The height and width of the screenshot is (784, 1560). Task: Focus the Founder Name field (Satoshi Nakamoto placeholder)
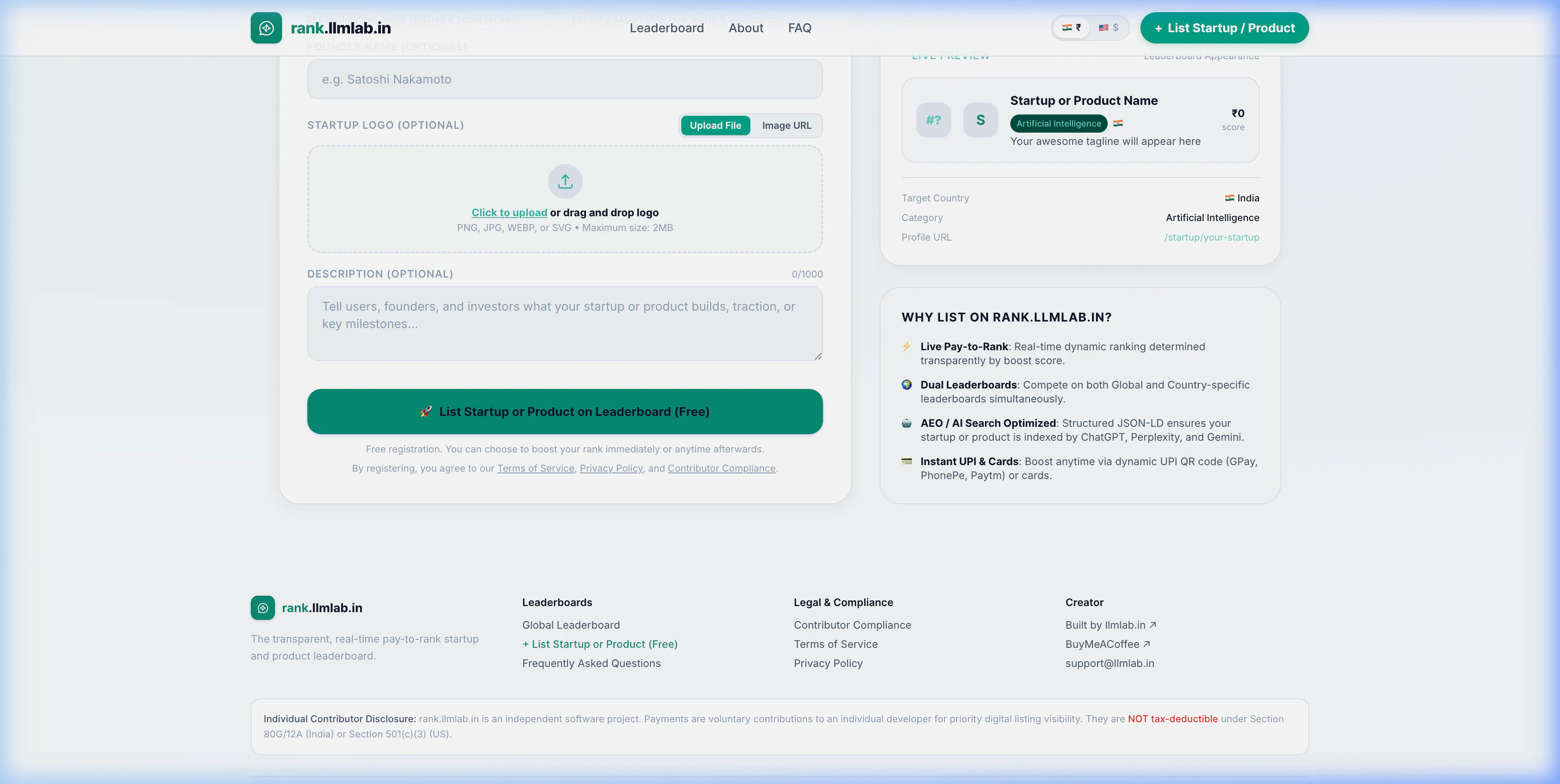pyautogui.click(x=565, y=79)
